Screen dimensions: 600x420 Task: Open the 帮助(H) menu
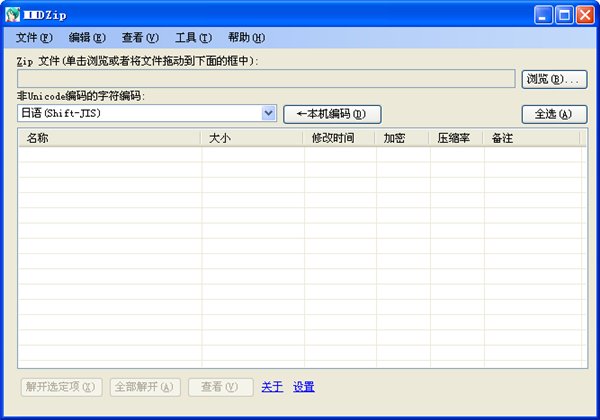(246, 37)
